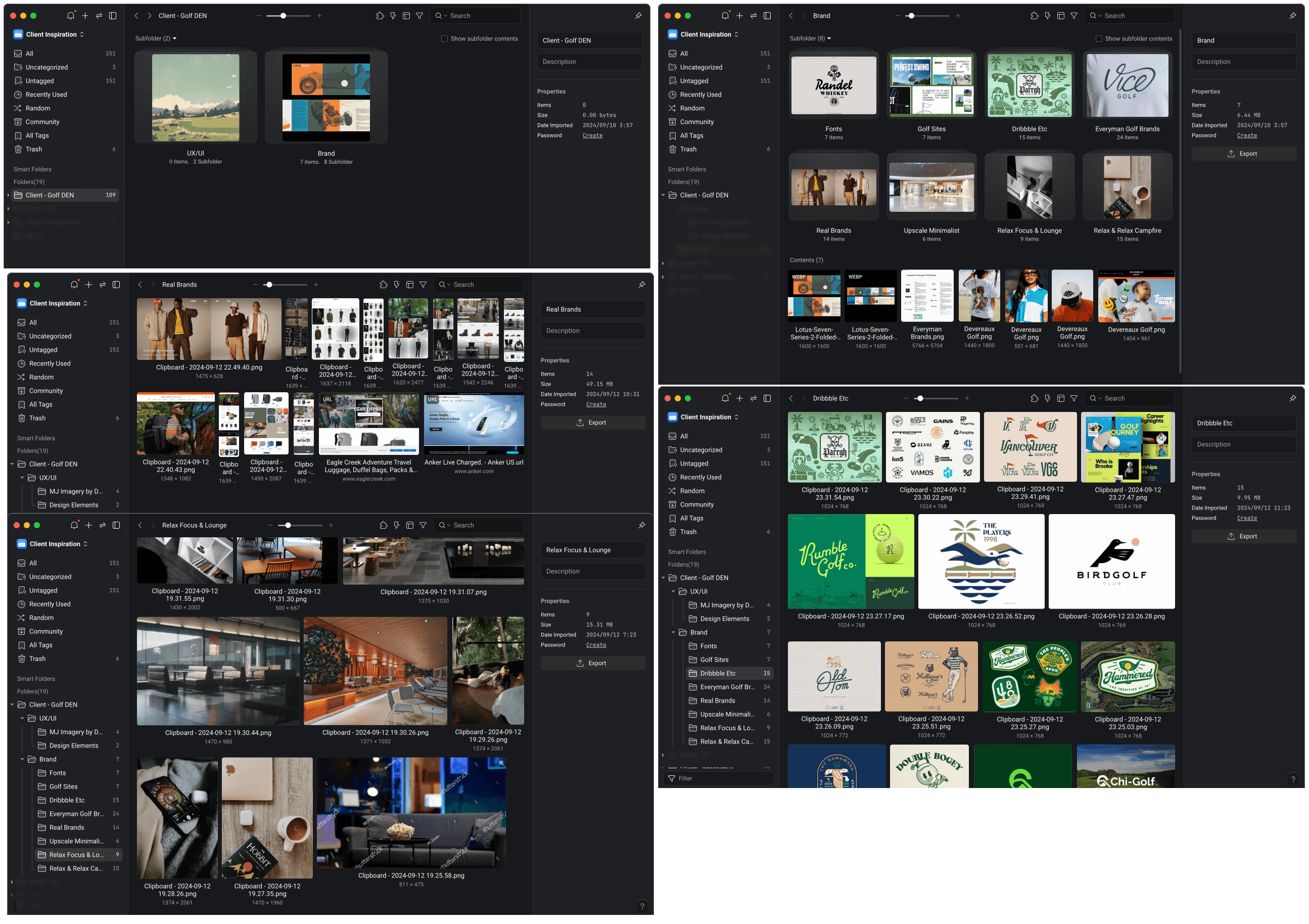Click the lightning action icon in Brand window
This screenshot has height=924, width=1309.
tap(1047, 15)
